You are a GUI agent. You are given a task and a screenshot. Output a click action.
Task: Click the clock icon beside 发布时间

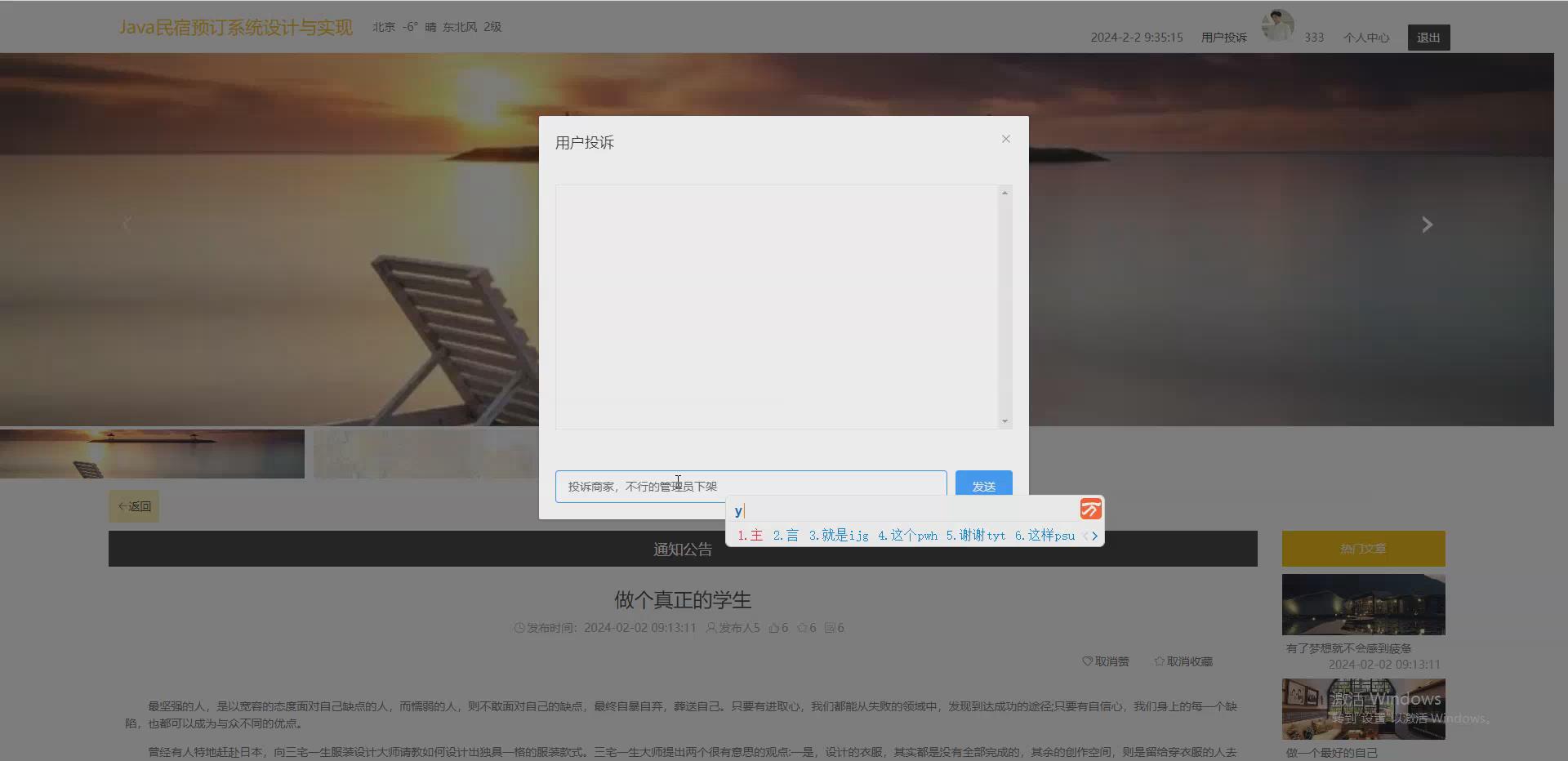tap(518, 628)
